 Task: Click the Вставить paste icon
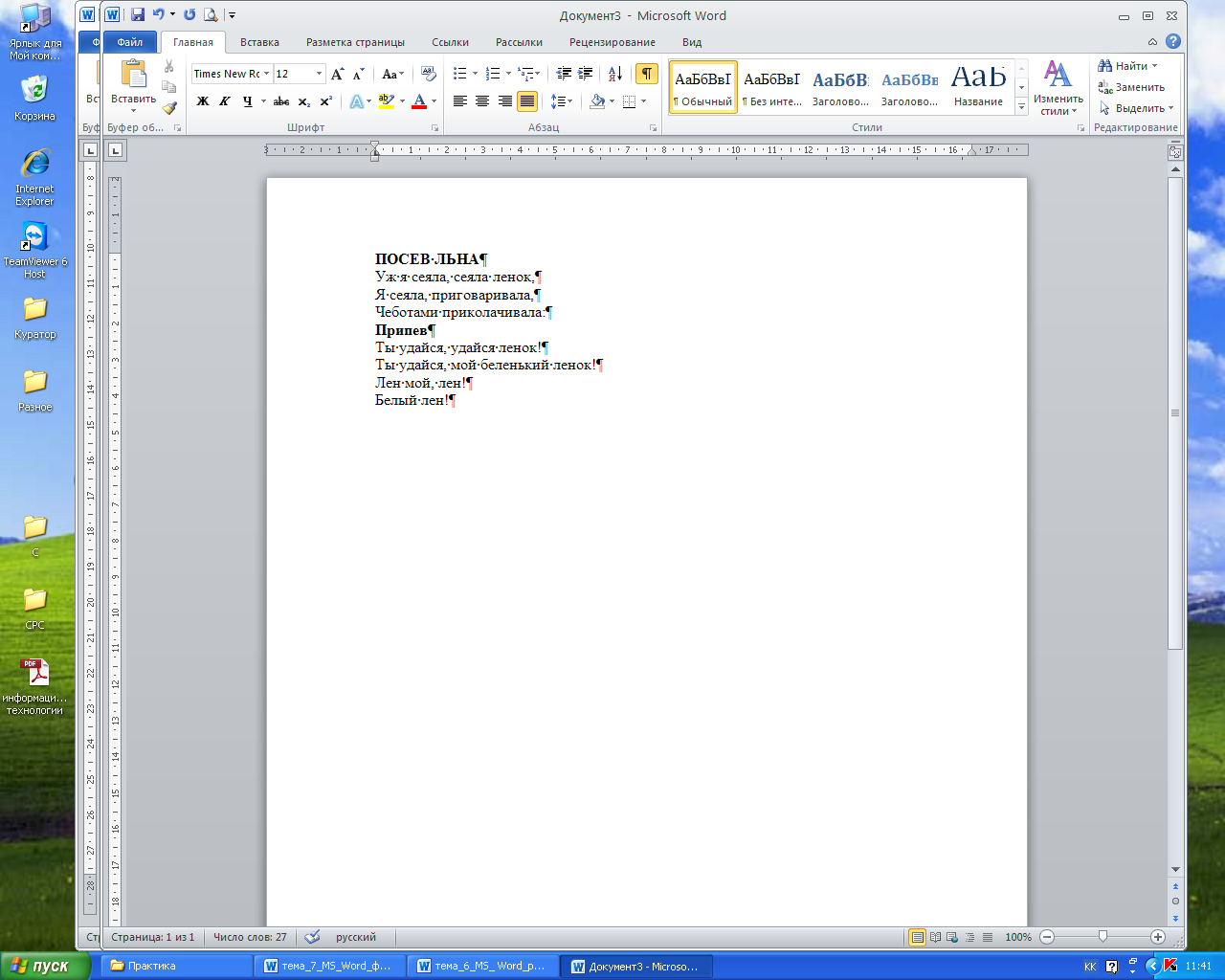click(x=134, y=75)
